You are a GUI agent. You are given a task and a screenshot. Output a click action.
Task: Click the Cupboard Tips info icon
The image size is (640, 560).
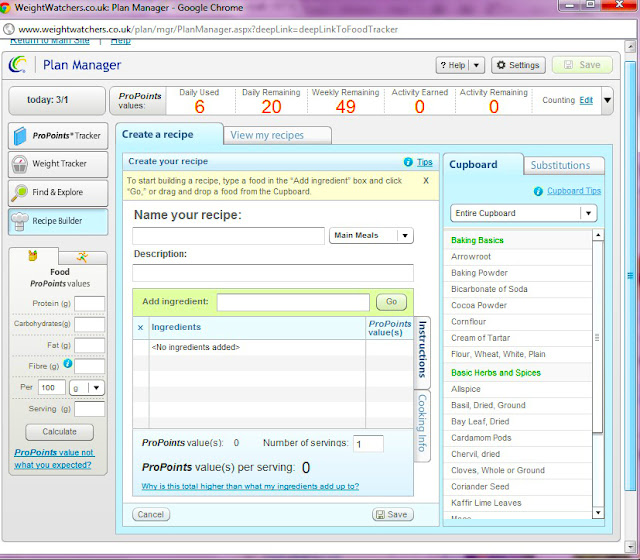(538, 191)
